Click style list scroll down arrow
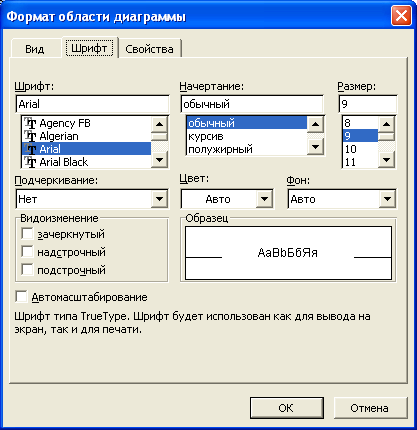Viewport: 417px width, 430px height. (315, 147)
